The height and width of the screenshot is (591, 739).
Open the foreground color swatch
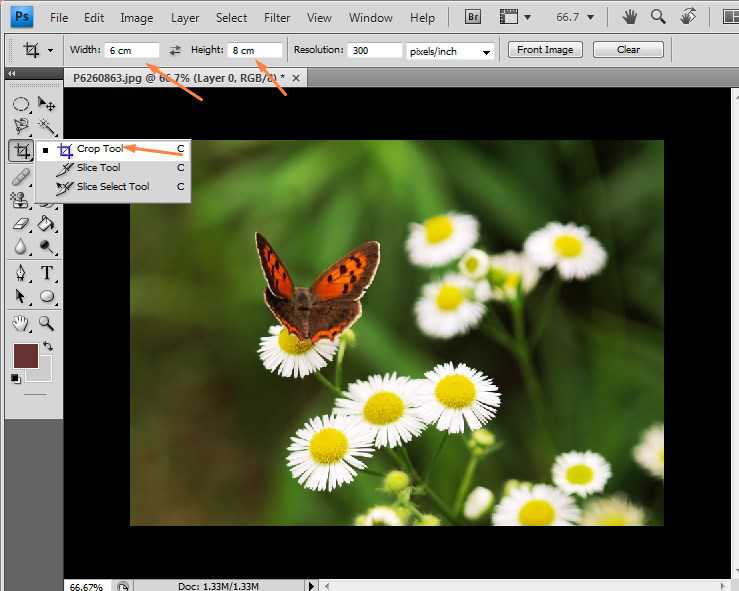click(x=25, y=356)
